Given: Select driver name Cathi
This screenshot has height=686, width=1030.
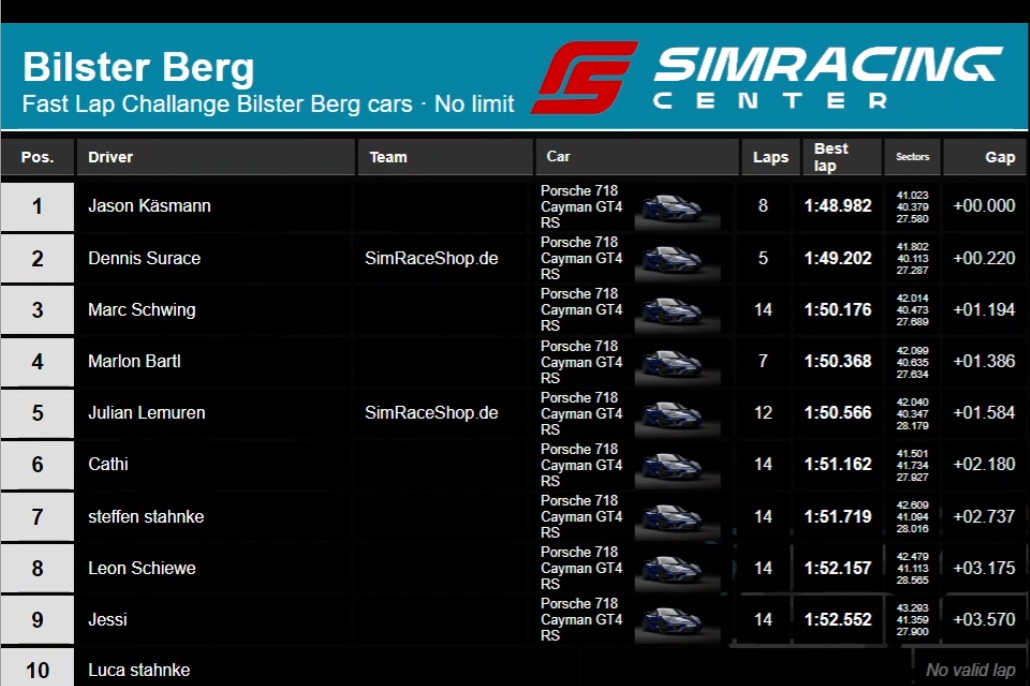Looking at the screenshot, I should pos(108,464).
